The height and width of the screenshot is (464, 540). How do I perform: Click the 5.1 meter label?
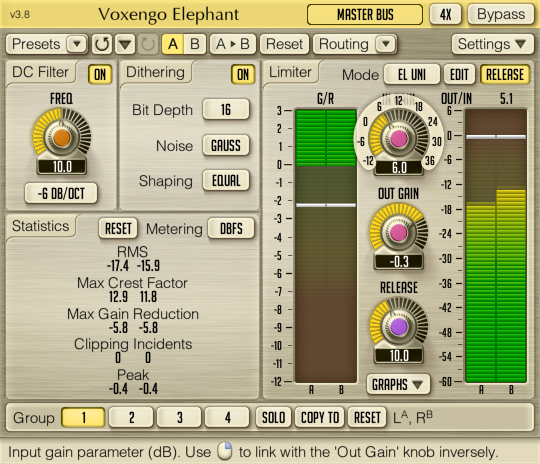[506, 99]
